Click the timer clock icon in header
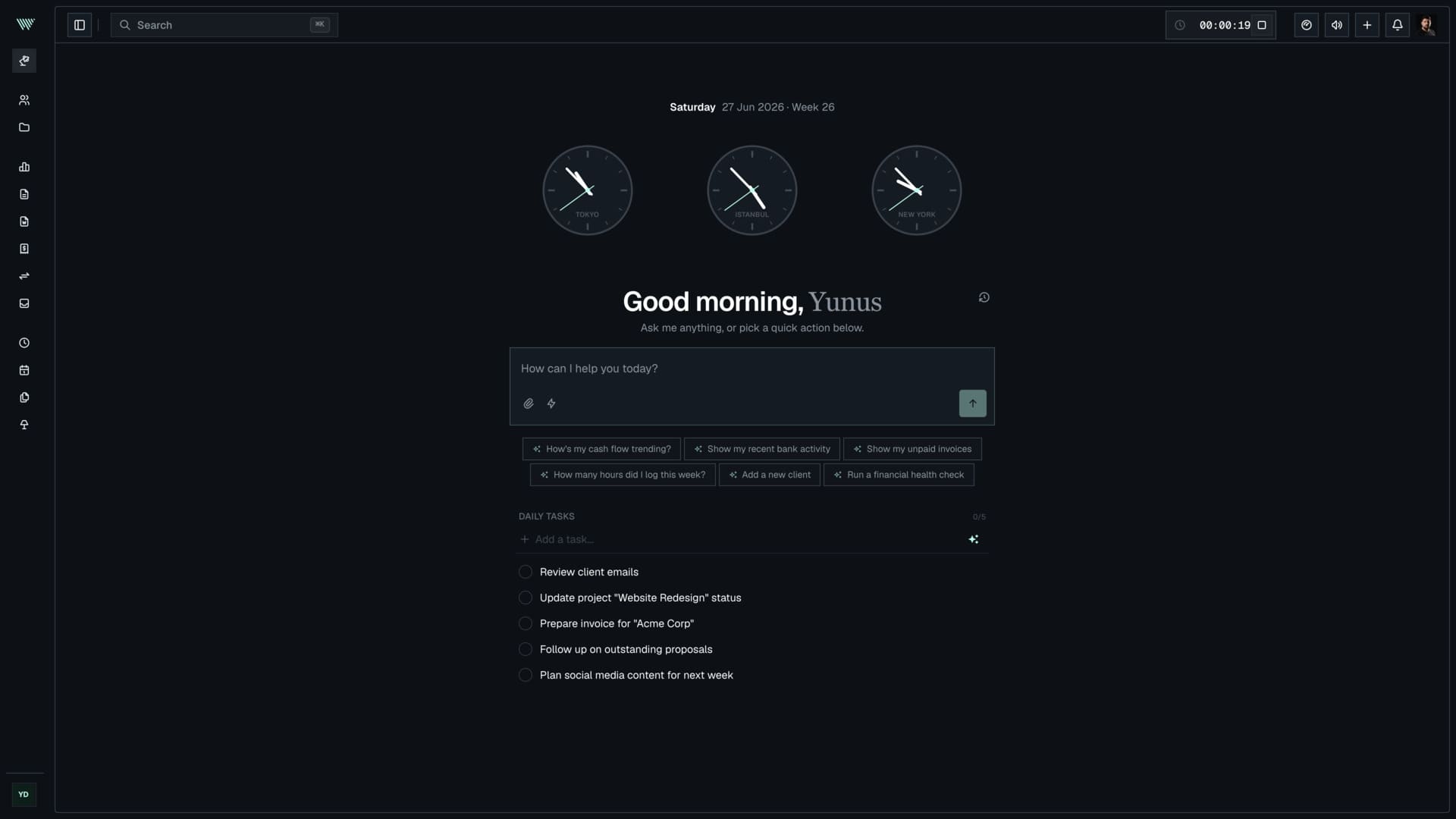This screenshot has height=819, width=1456. click(x=1180, y=25)
